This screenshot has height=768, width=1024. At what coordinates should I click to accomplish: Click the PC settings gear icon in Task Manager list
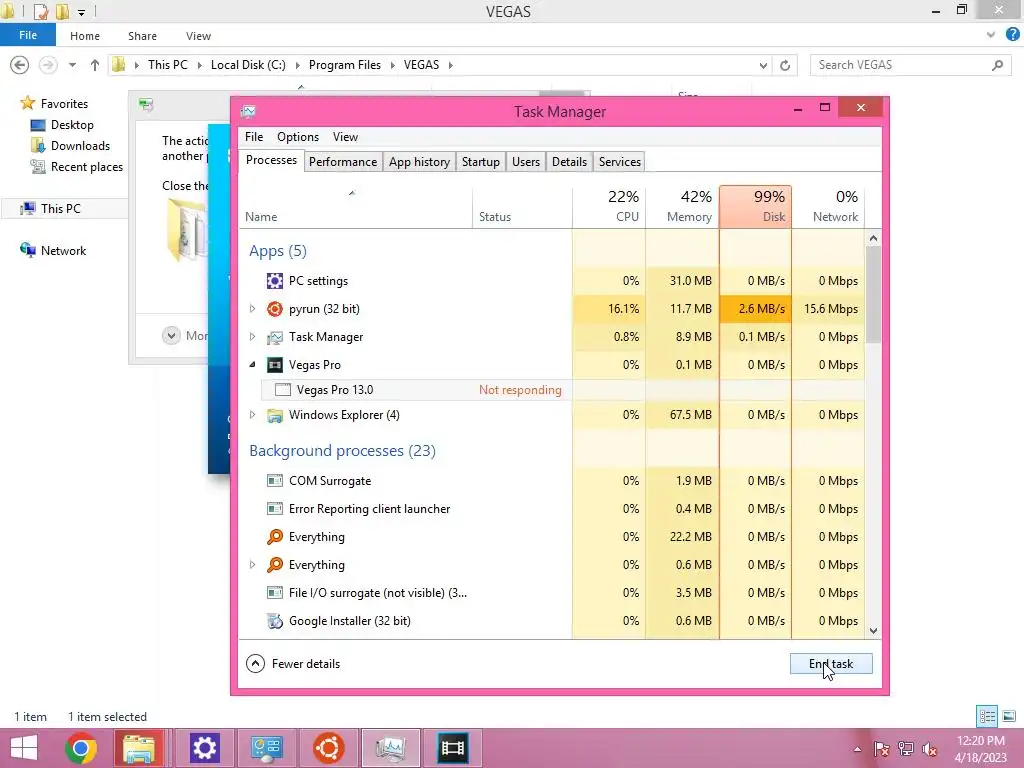coord(275,281)
